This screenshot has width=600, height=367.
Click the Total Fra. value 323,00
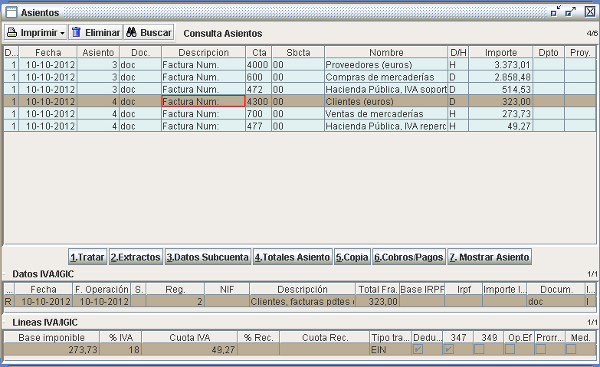(377, 302)
